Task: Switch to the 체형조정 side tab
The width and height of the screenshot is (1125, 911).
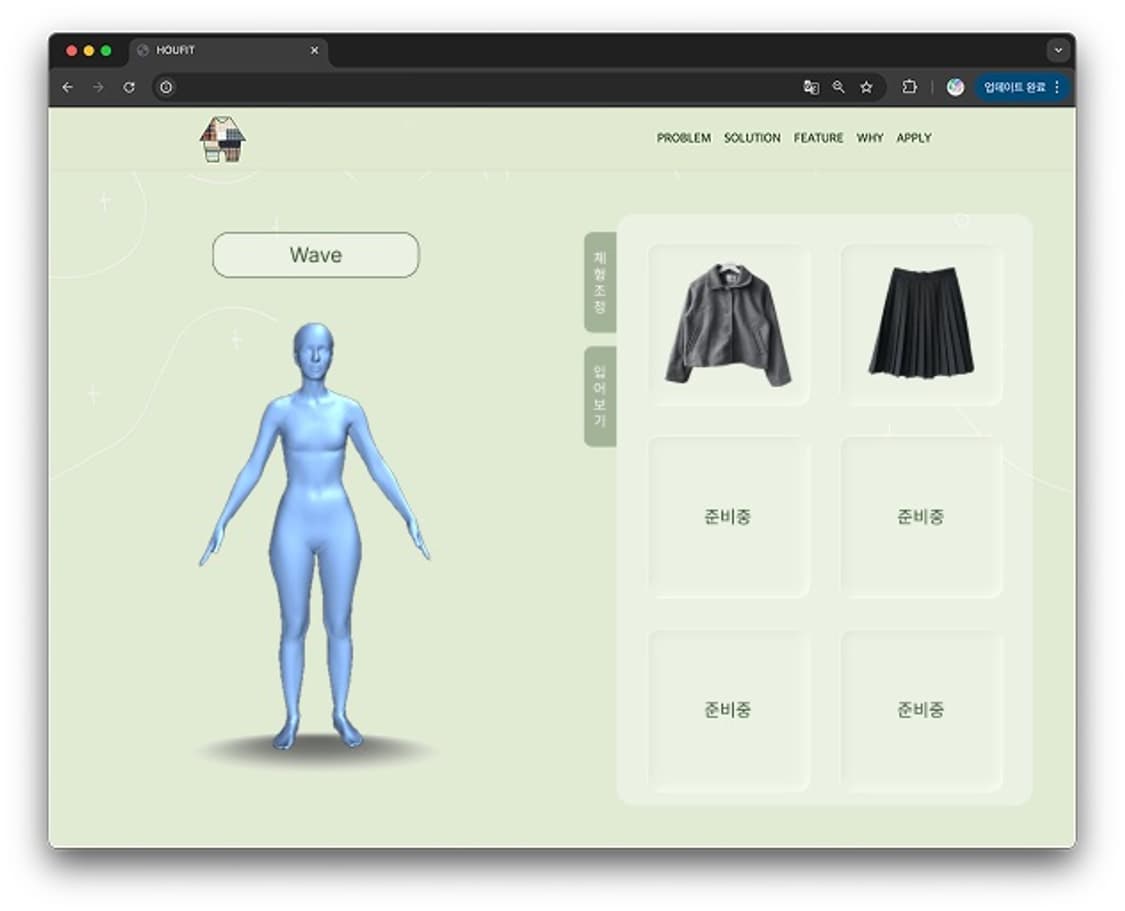Action: click(x=600, y=282)
